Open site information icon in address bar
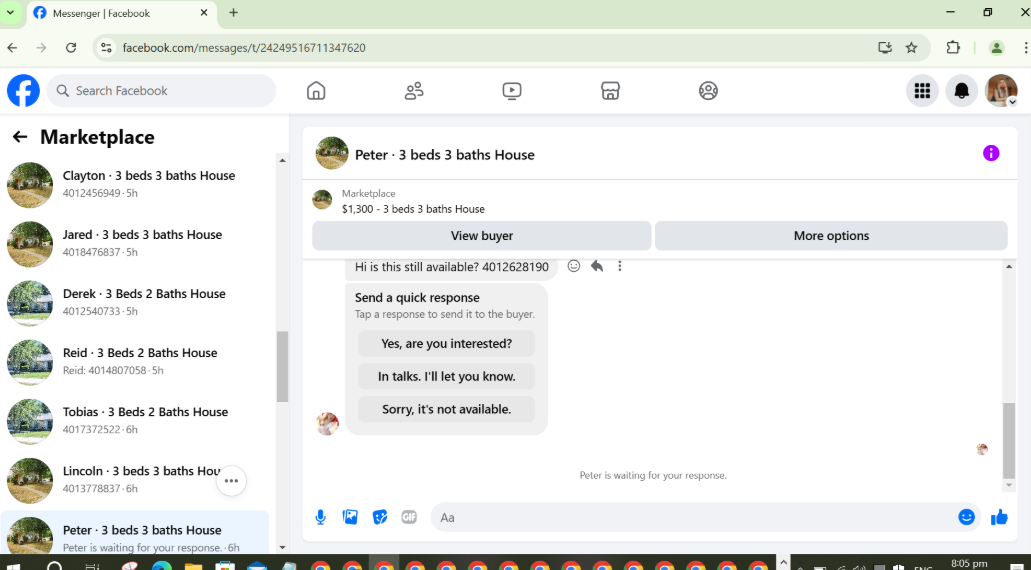This screenshot has height=570, width=1031. pyautogui.click(x=106, y=47)
